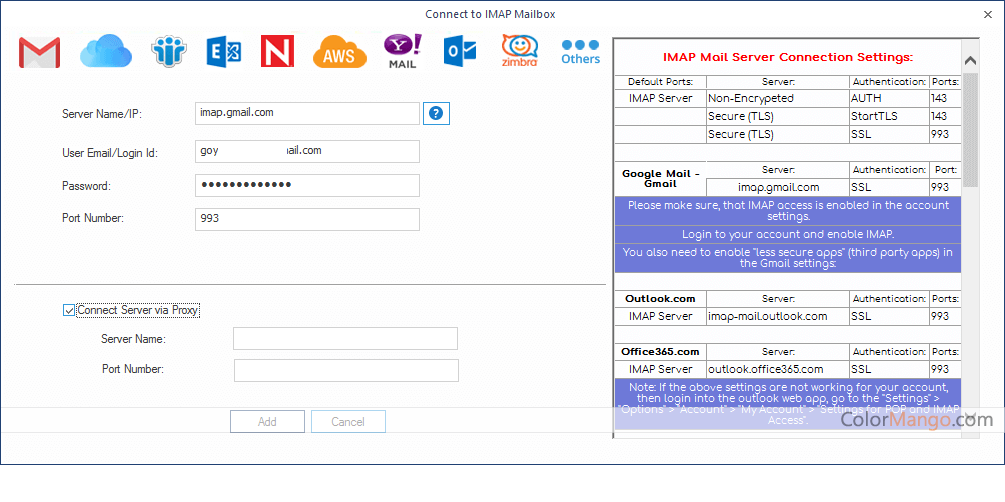Select the Port Number field showing 993
1005x502 pixels.
coord(307,219)
